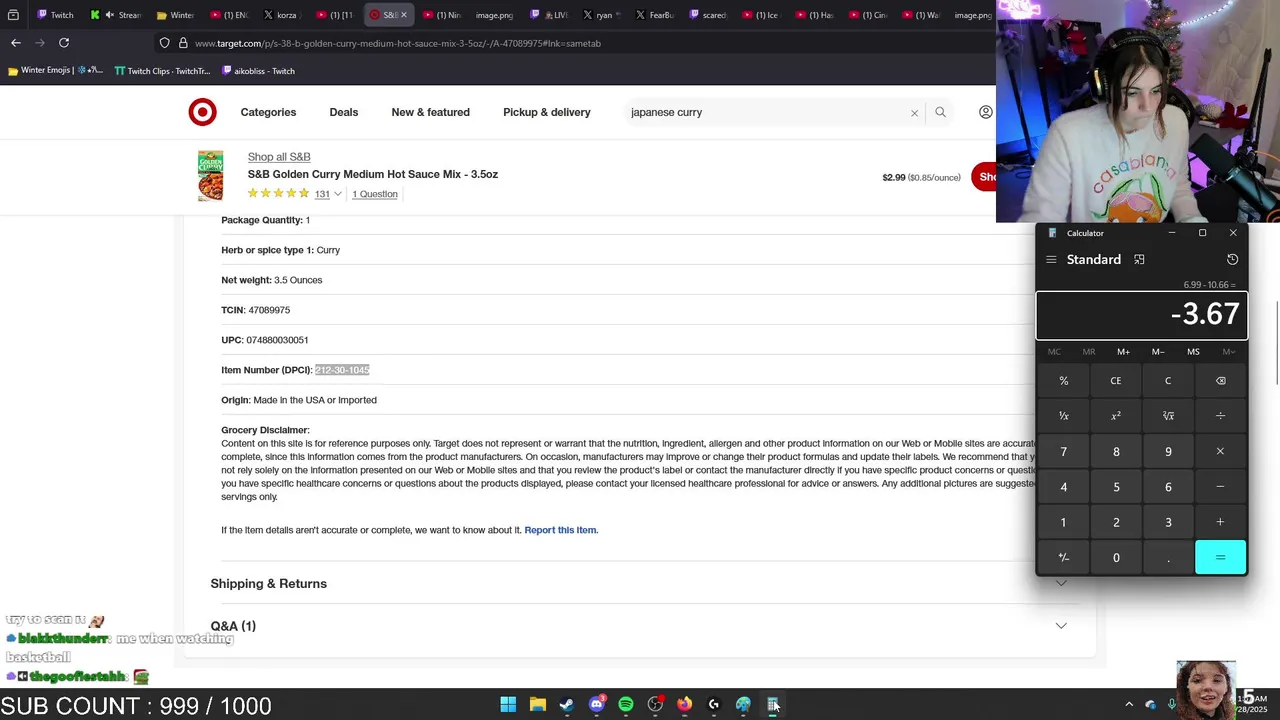
Task: Click the Shop all S&B link
Action: coord(279,157)
